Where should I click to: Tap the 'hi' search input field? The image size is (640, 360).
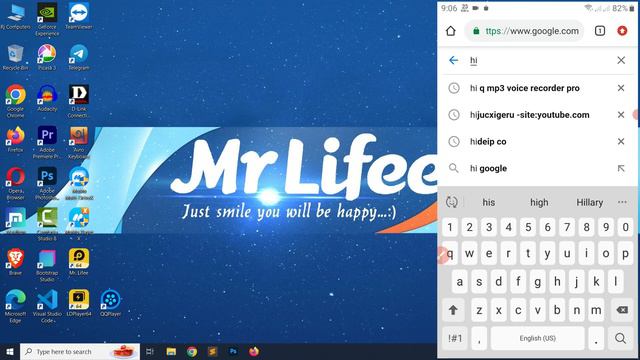[537, 60]
